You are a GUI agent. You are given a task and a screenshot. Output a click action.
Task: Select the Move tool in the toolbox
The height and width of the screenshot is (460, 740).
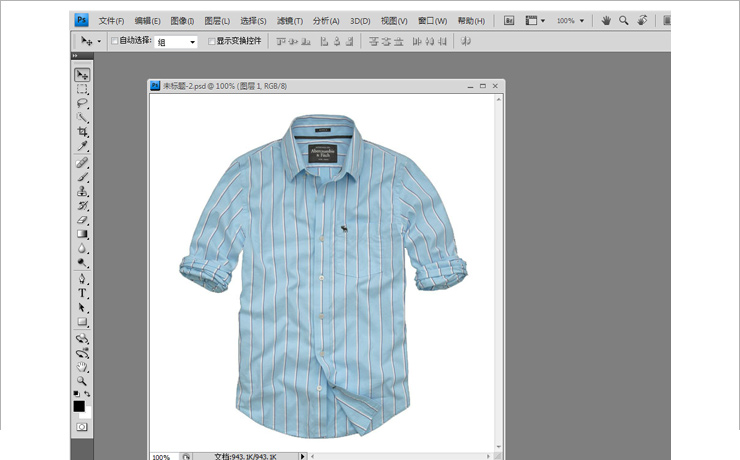click(82, 75)
